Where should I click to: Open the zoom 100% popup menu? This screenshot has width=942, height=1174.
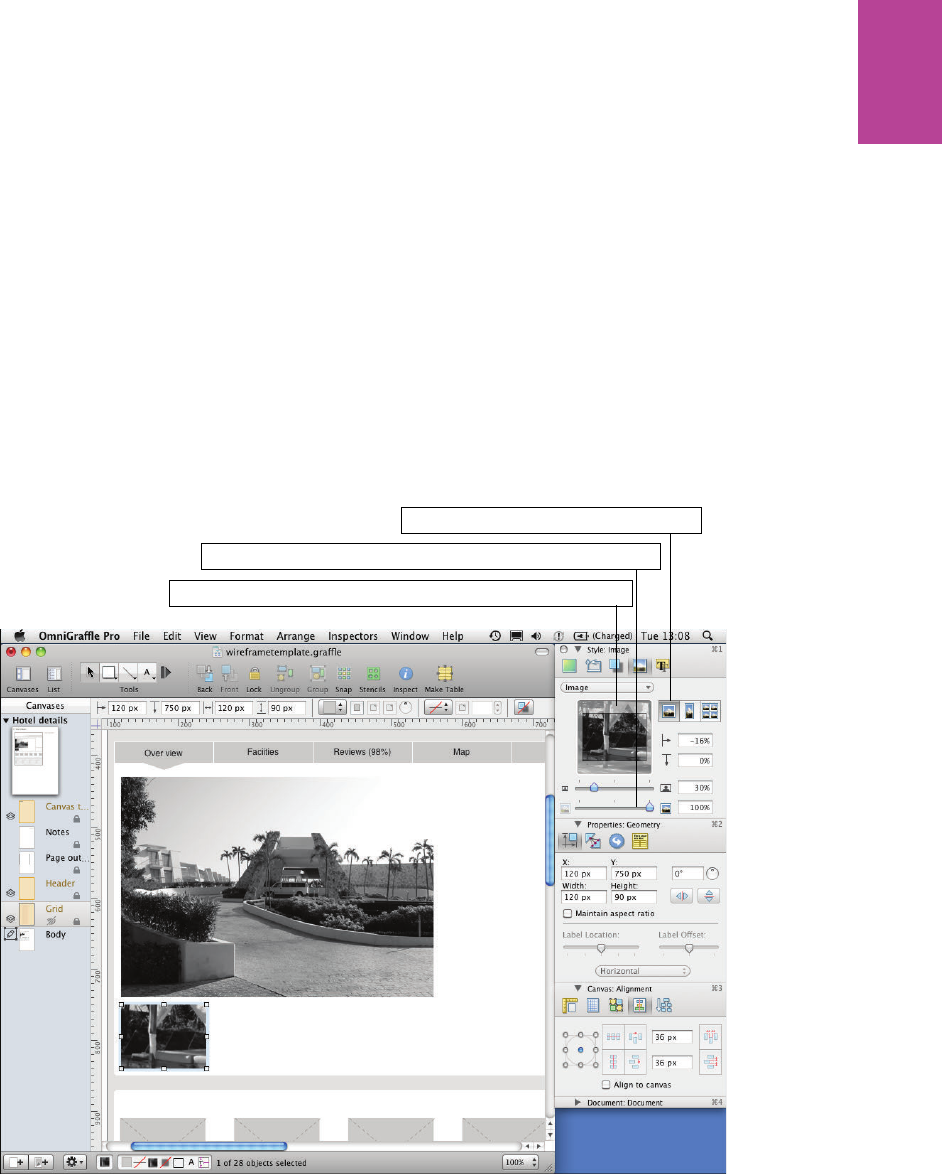click(521, 1162)
